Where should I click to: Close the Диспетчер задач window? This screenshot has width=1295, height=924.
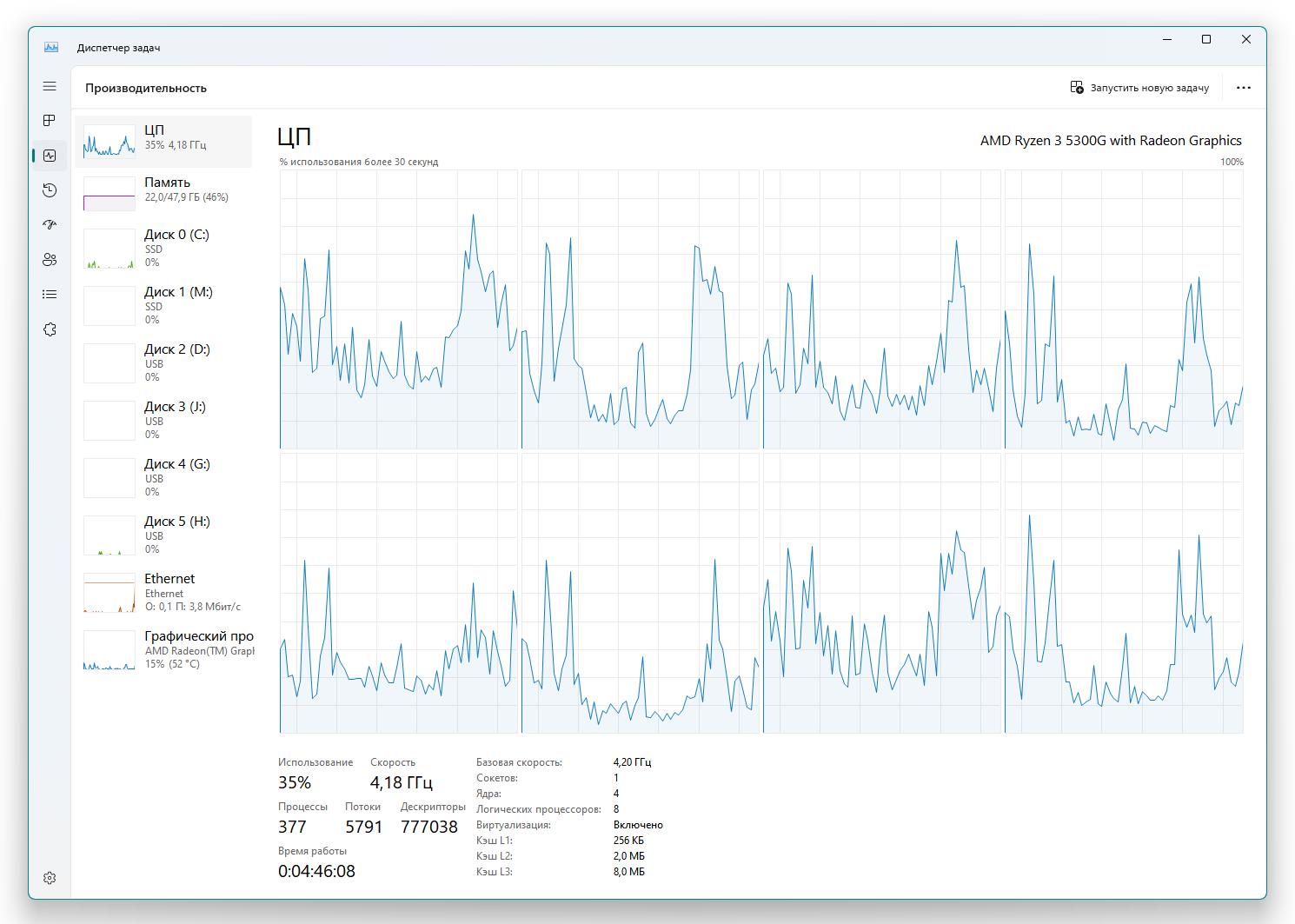click(1245, 40)
